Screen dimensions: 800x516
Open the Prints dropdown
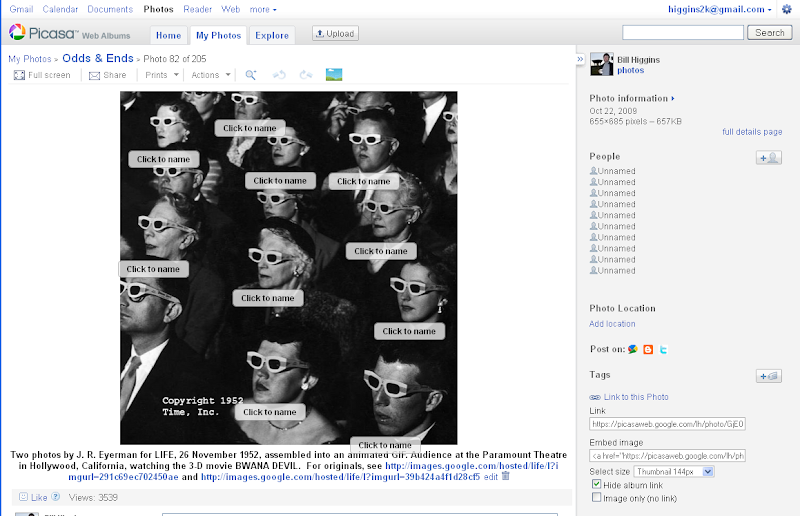(162, 75)
